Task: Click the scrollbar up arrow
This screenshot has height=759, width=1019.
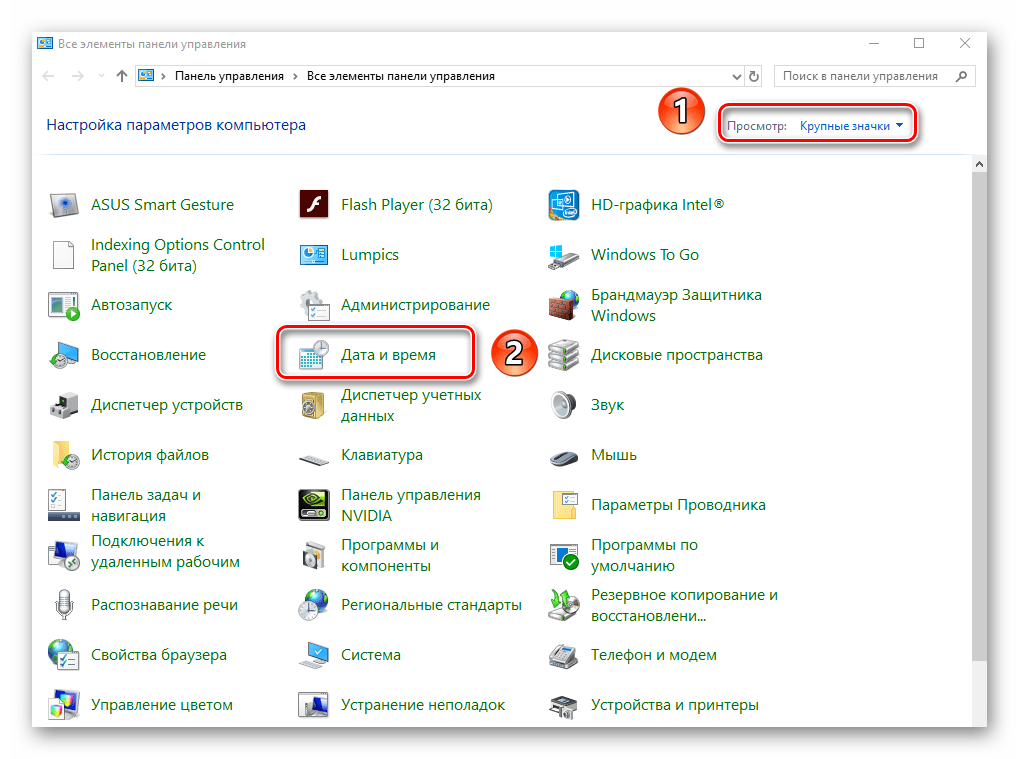Action: pyautogui.click(x=979, y=164)
